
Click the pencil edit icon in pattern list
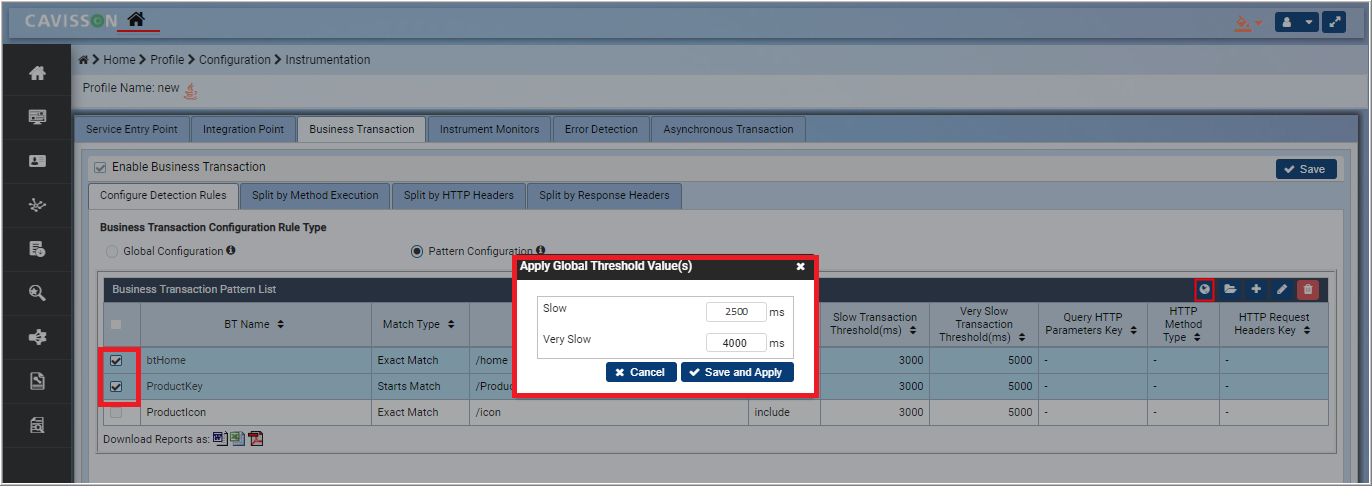(1282, 289)
